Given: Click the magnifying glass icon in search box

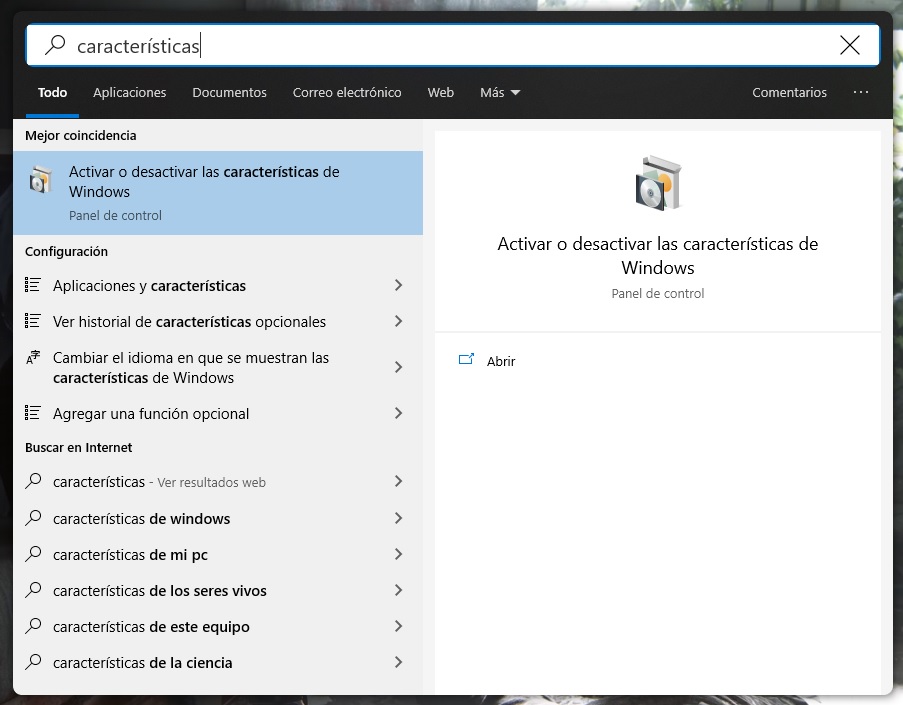Looking at the screenshot, I should [x=56, y=45].
